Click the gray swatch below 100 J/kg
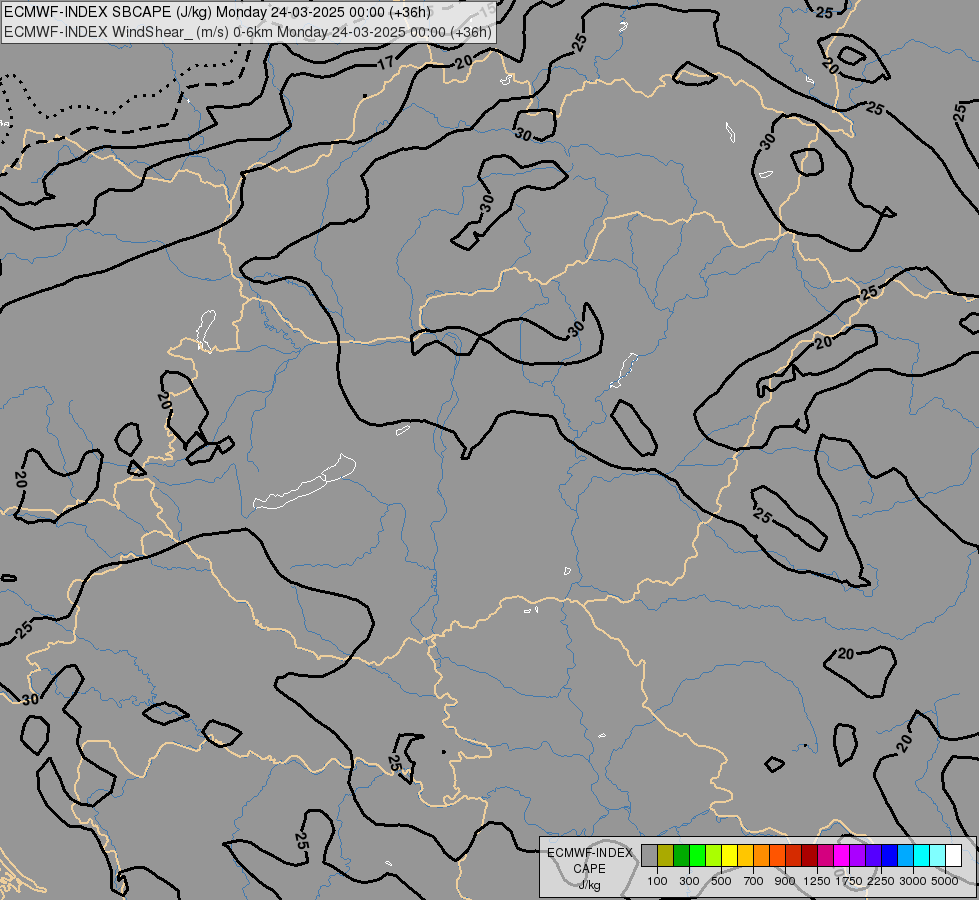The height and width of the screenshot is (900, 979). (649, 855)
